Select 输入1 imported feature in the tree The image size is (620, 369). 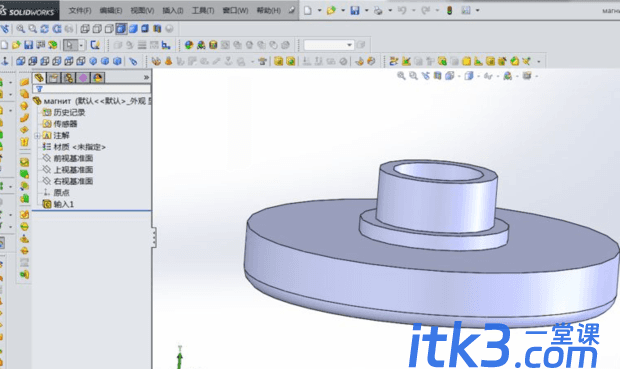(x=59, y=204)
